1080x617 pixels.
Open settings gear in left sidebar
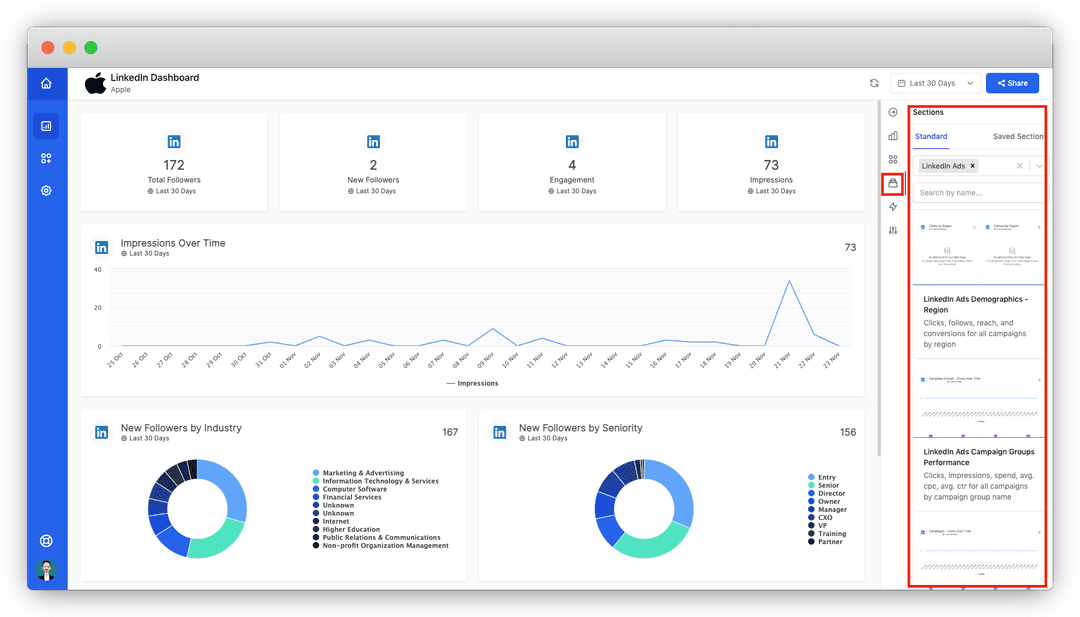[x=46, y=191]
